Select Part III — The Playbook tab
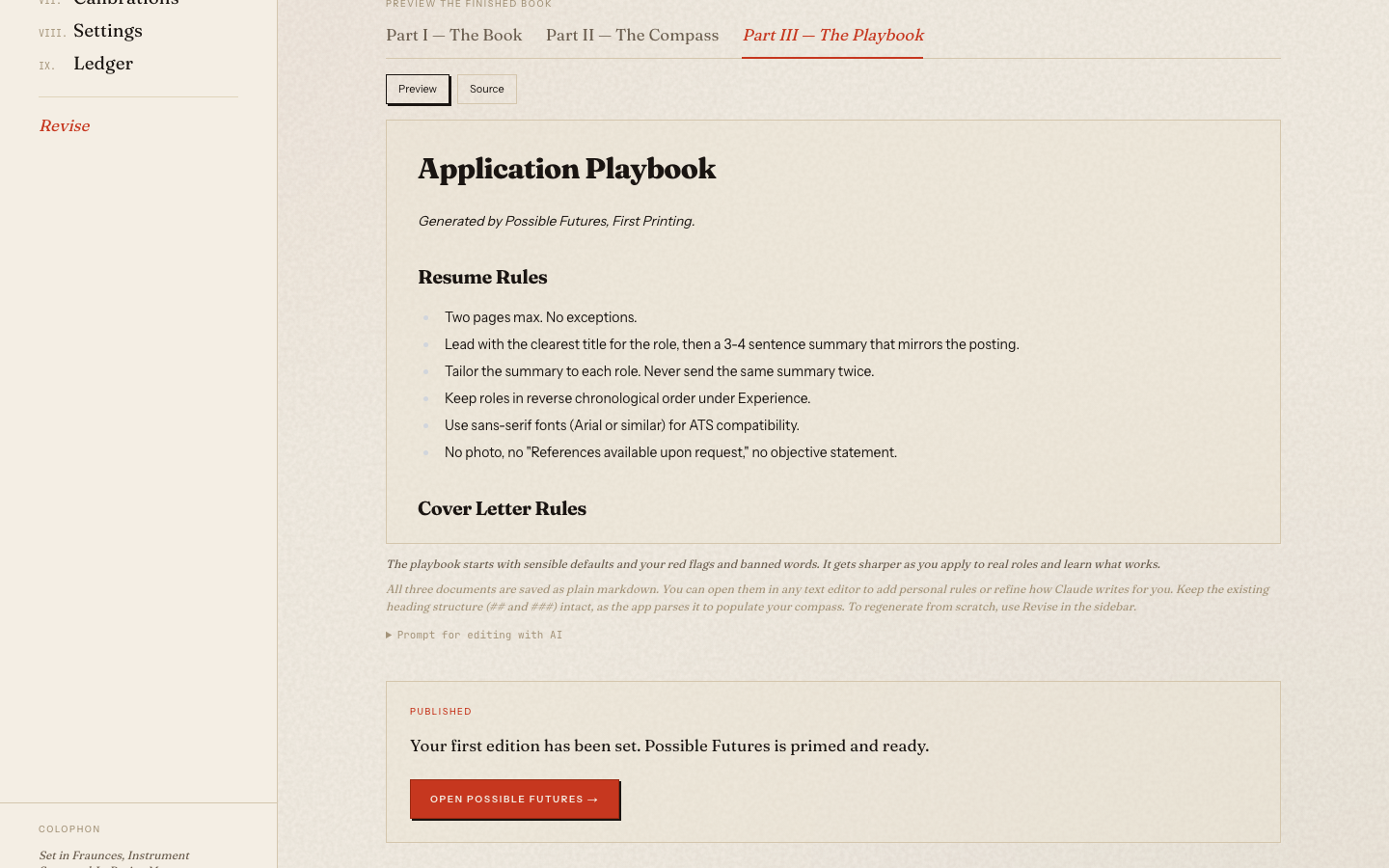 click(832, 36)
